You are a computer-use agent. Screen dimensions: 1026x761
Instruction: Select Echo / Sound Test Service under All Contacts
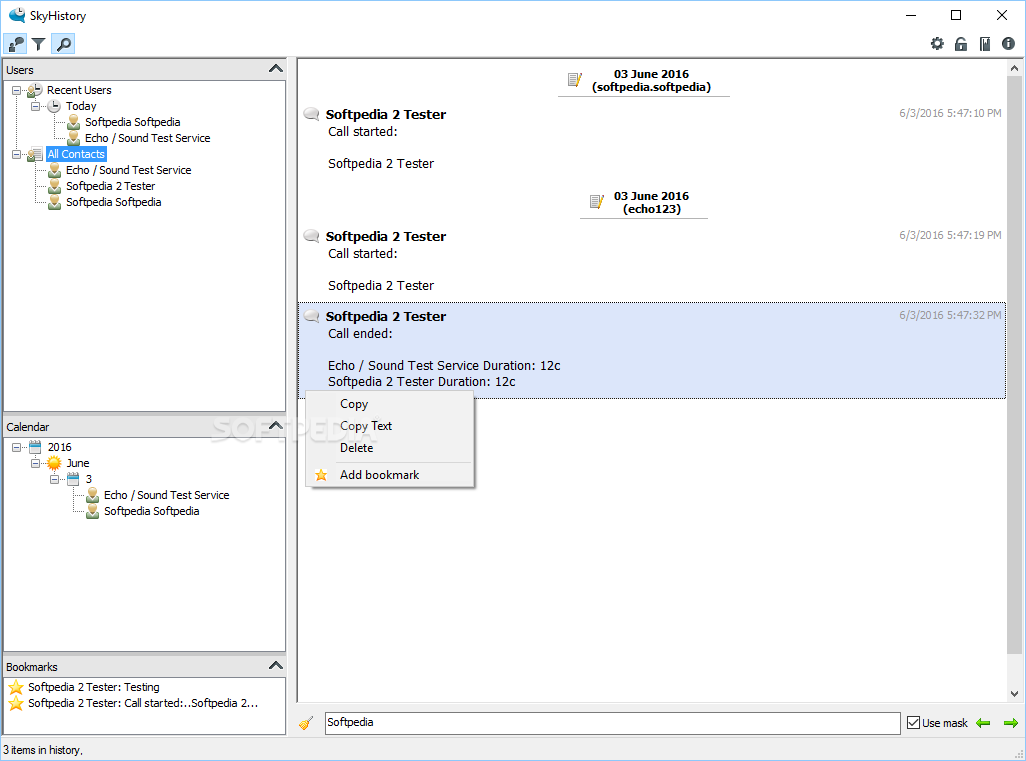tap(129, 170)
